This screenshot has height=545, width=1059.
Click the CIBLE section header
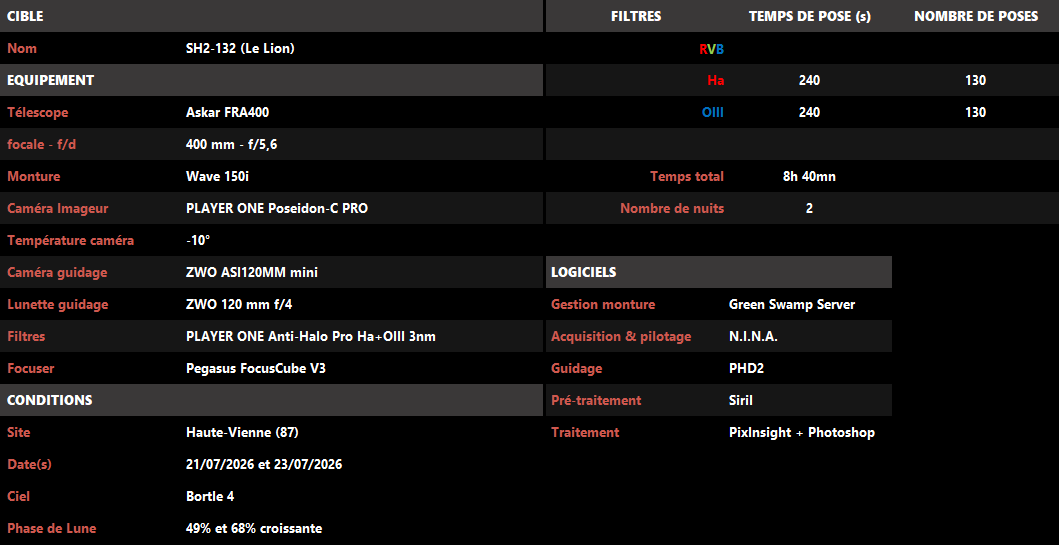point(25,16)
